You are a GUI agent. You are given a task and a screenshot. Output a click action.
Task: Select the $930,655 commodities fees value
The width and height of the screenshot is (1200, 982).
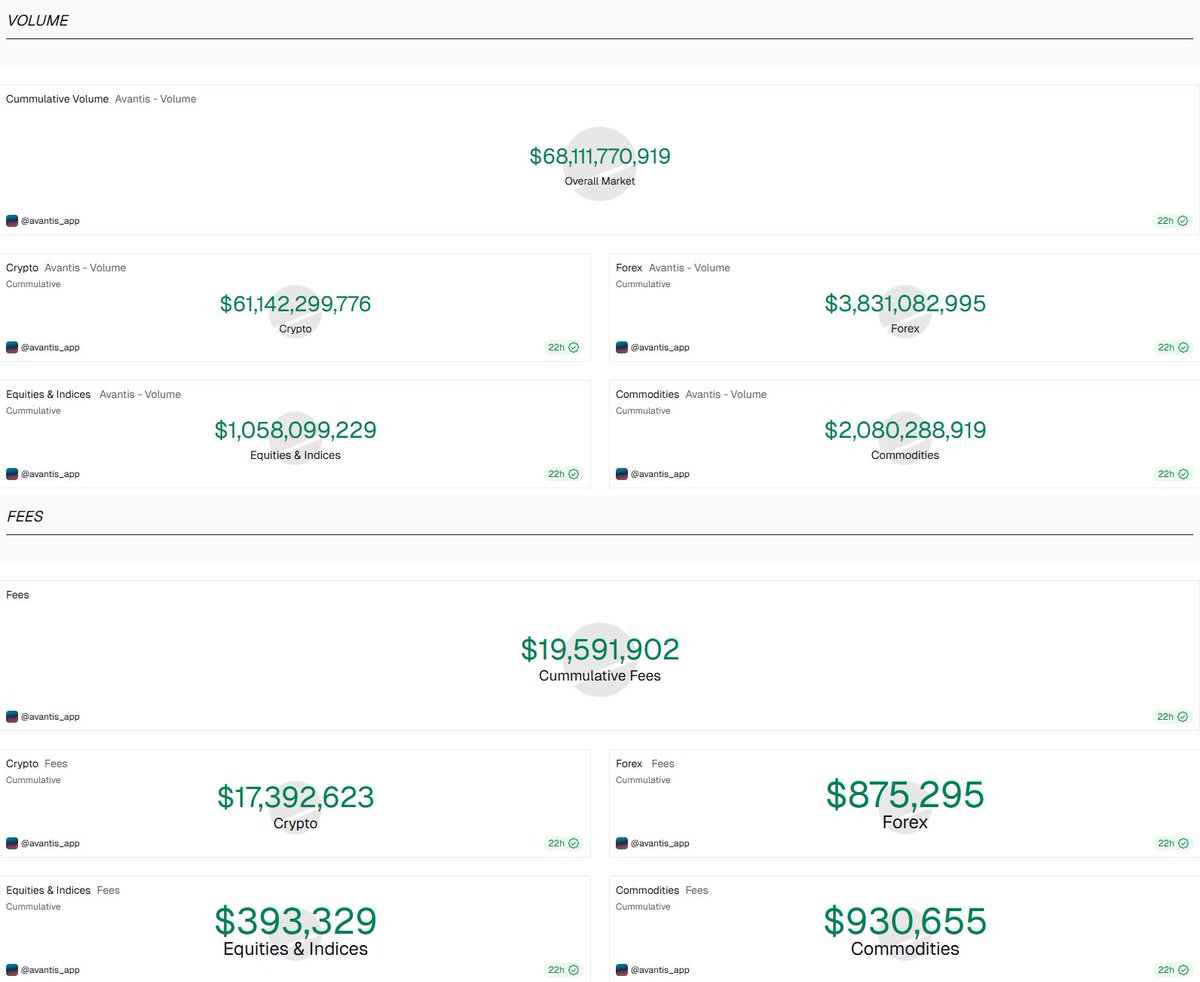coord(905,922)
